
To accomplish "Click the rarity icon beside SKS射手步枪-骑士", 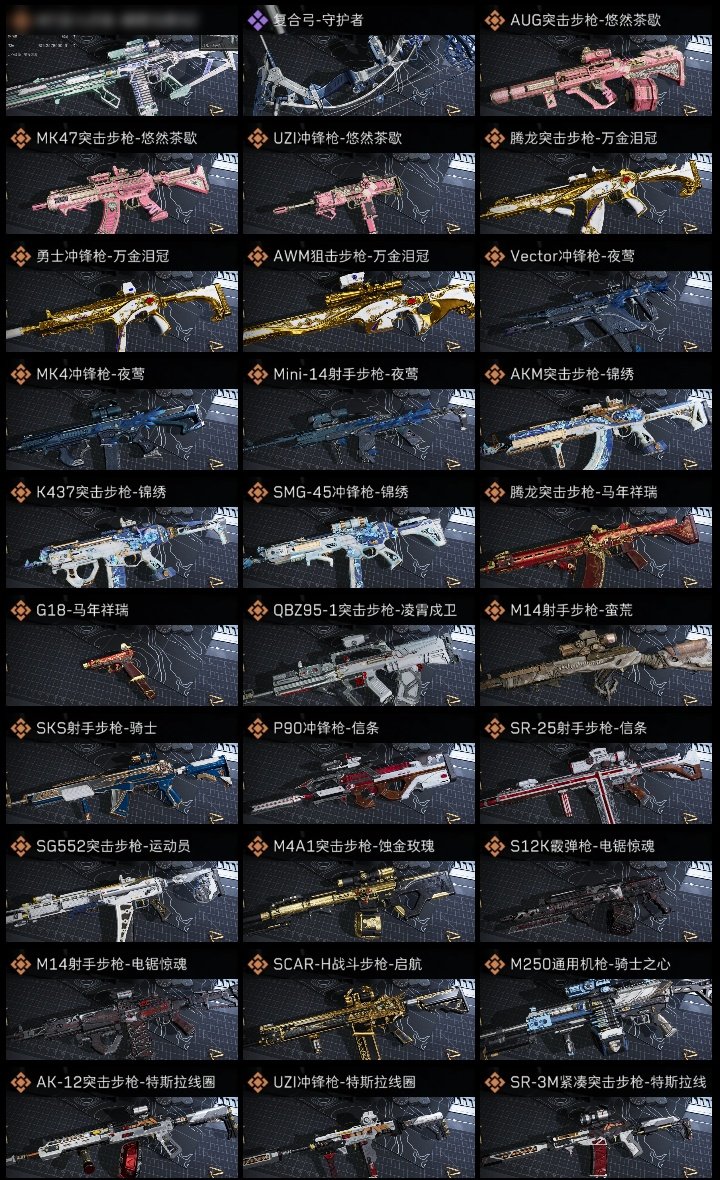I will pos(20,728).
